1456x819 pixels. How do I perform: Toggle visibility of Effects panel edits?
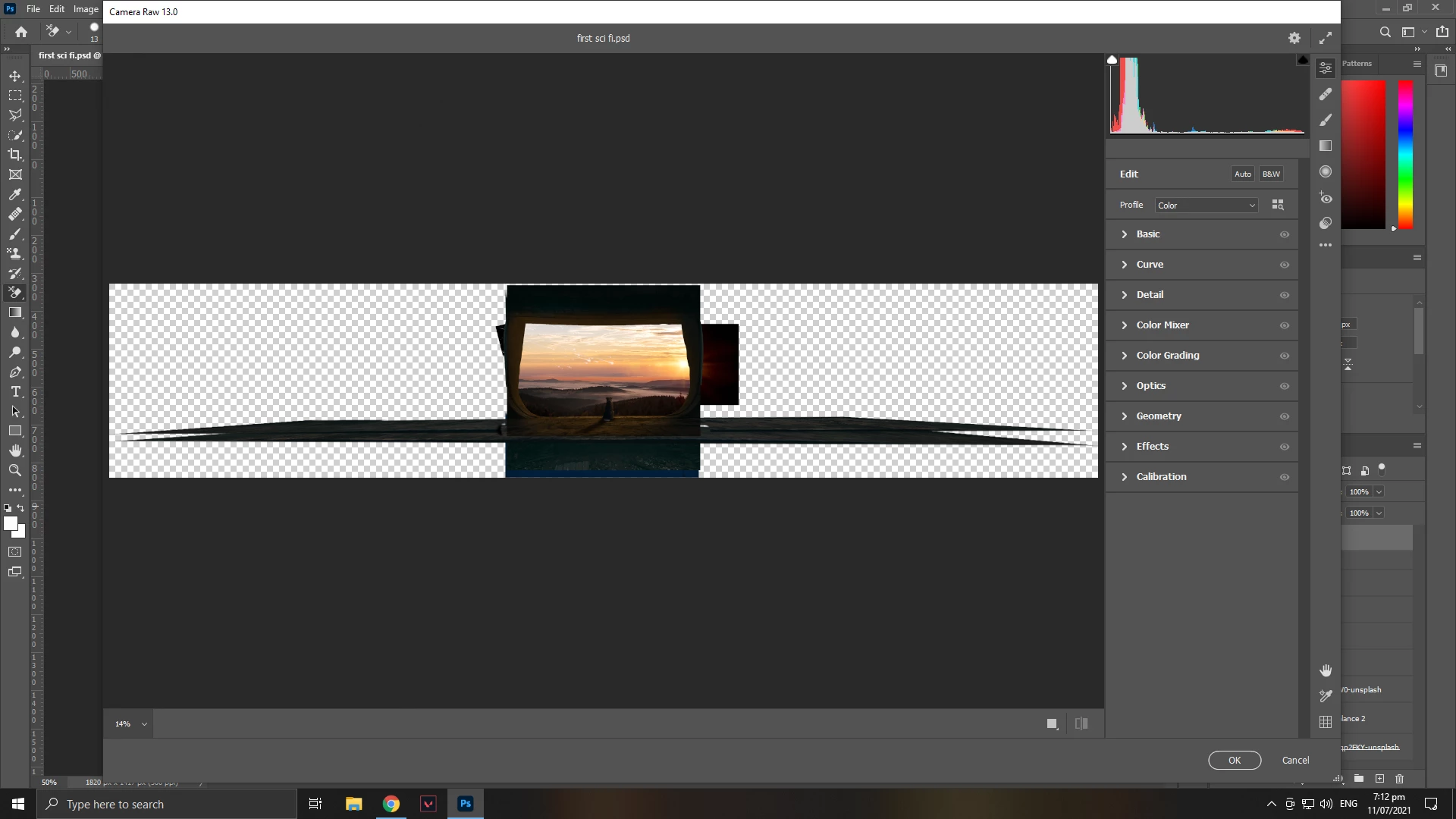[x=1285, y=447]
